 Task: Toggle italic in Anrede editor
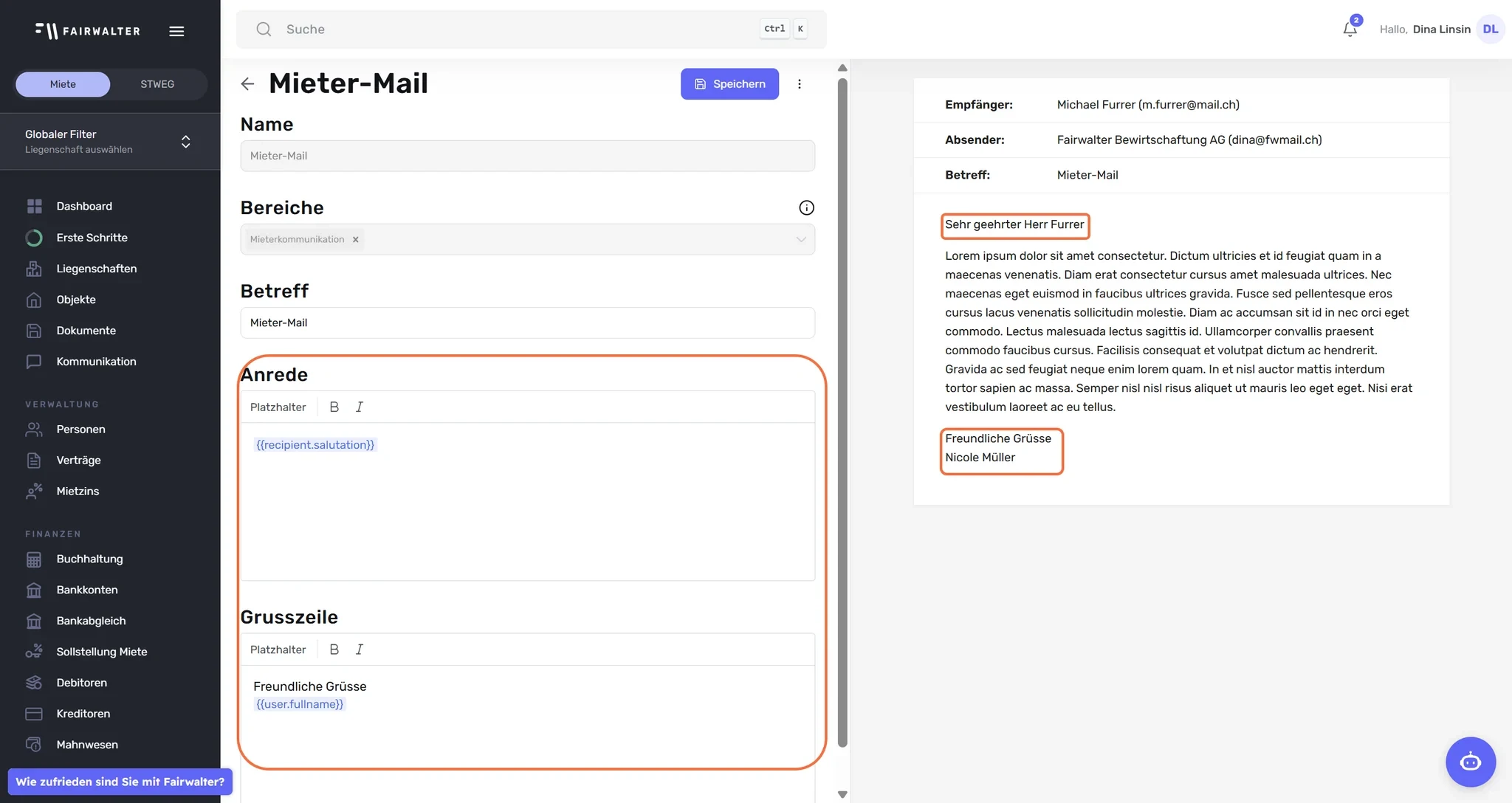(360, 407)
